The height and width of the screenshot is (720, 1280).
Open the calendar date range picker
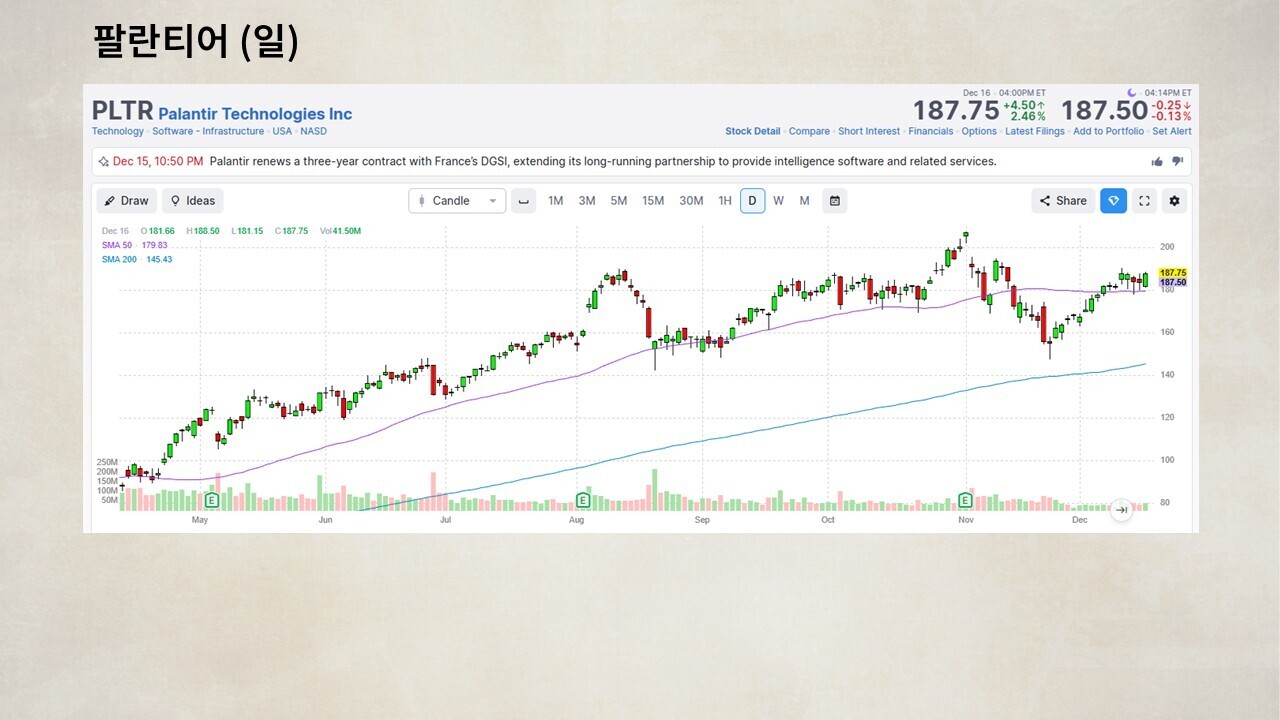[834, 201]
